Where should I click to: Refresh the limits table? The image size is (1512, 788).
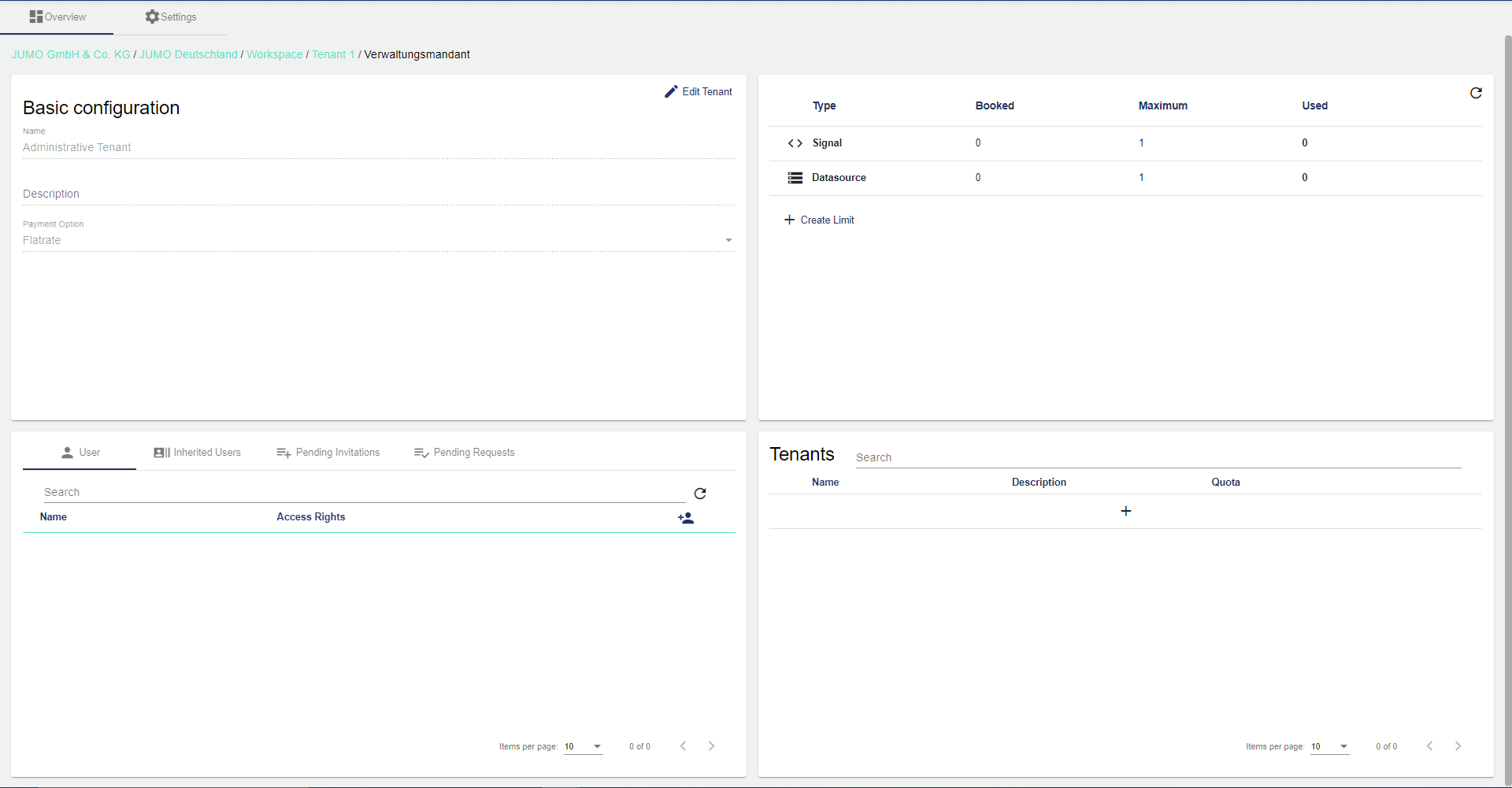1476,93
